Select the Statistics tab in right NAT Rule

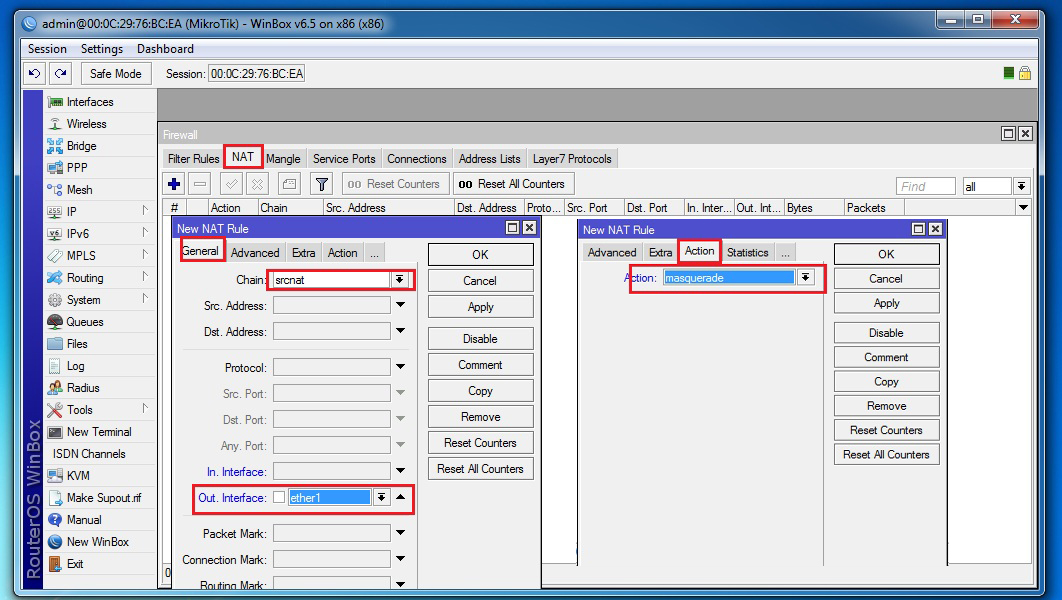(748, 253)
